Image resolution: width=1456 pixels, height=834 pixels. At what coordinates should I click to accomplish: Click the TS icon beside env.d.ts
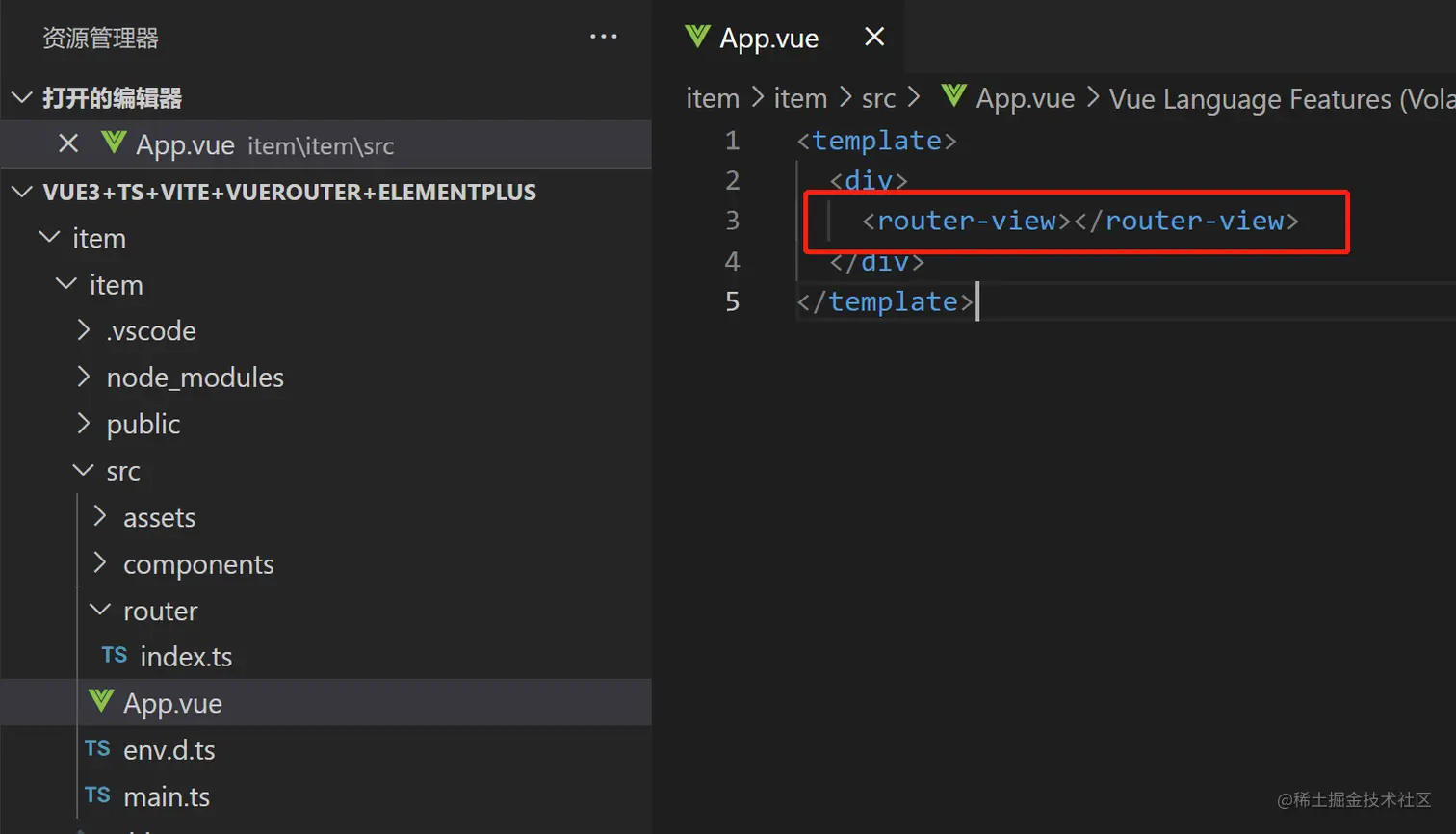click(97, 749)
